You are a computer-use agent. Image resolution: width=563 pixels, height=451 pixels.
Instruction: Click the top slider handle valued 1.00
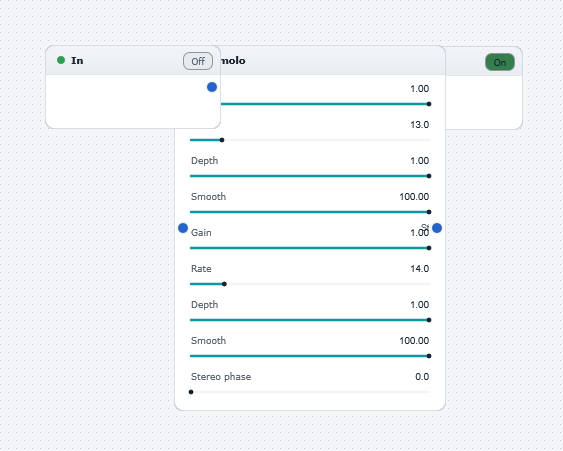pyautogui.click(x=429, y=104)
